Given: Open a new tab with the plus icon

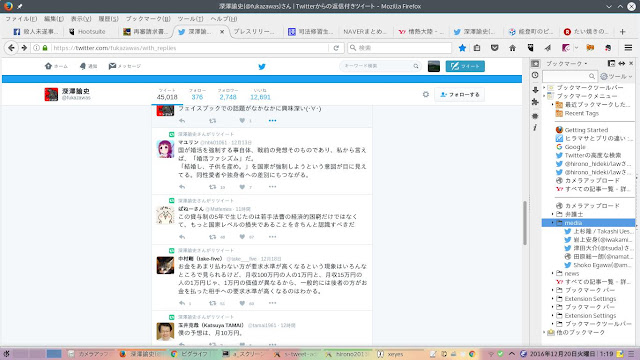Looking at the screenshot, I should coord(622,31).
